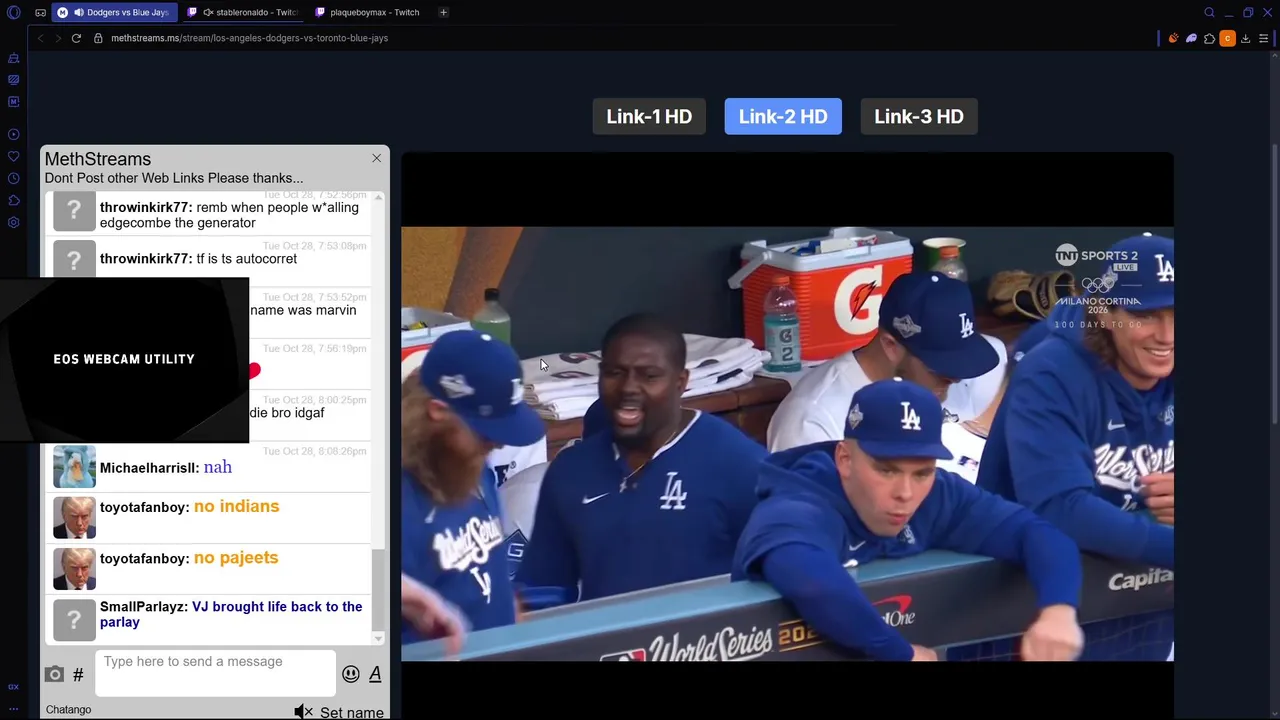Unmute the stableronaldo tab via its speaker icon
Viewport: 1280px width, 720px height.
click(x=207, y=12)
